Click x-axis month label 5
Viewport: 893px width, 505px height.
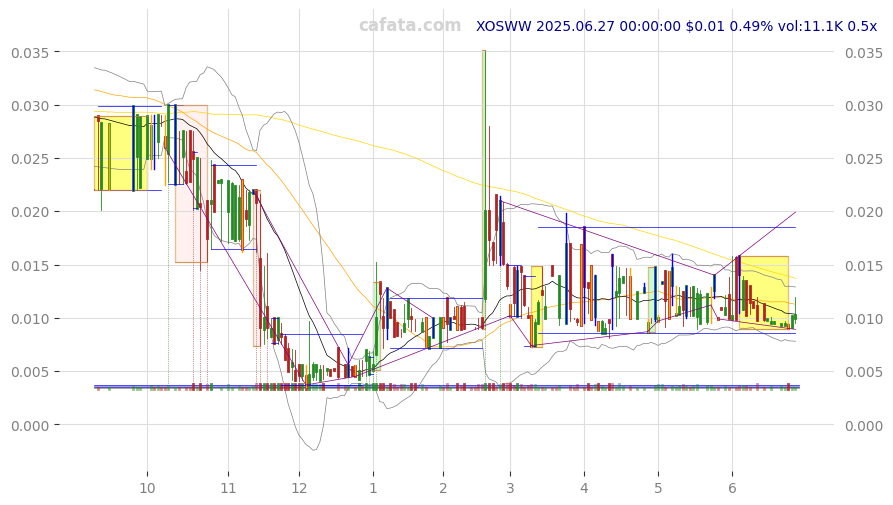[x=658, y=488]
